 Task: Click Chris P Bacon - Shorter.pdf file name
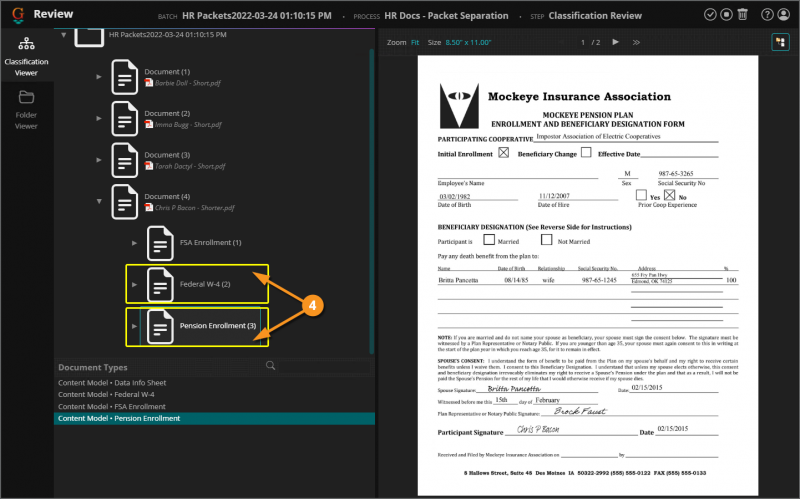194,208
